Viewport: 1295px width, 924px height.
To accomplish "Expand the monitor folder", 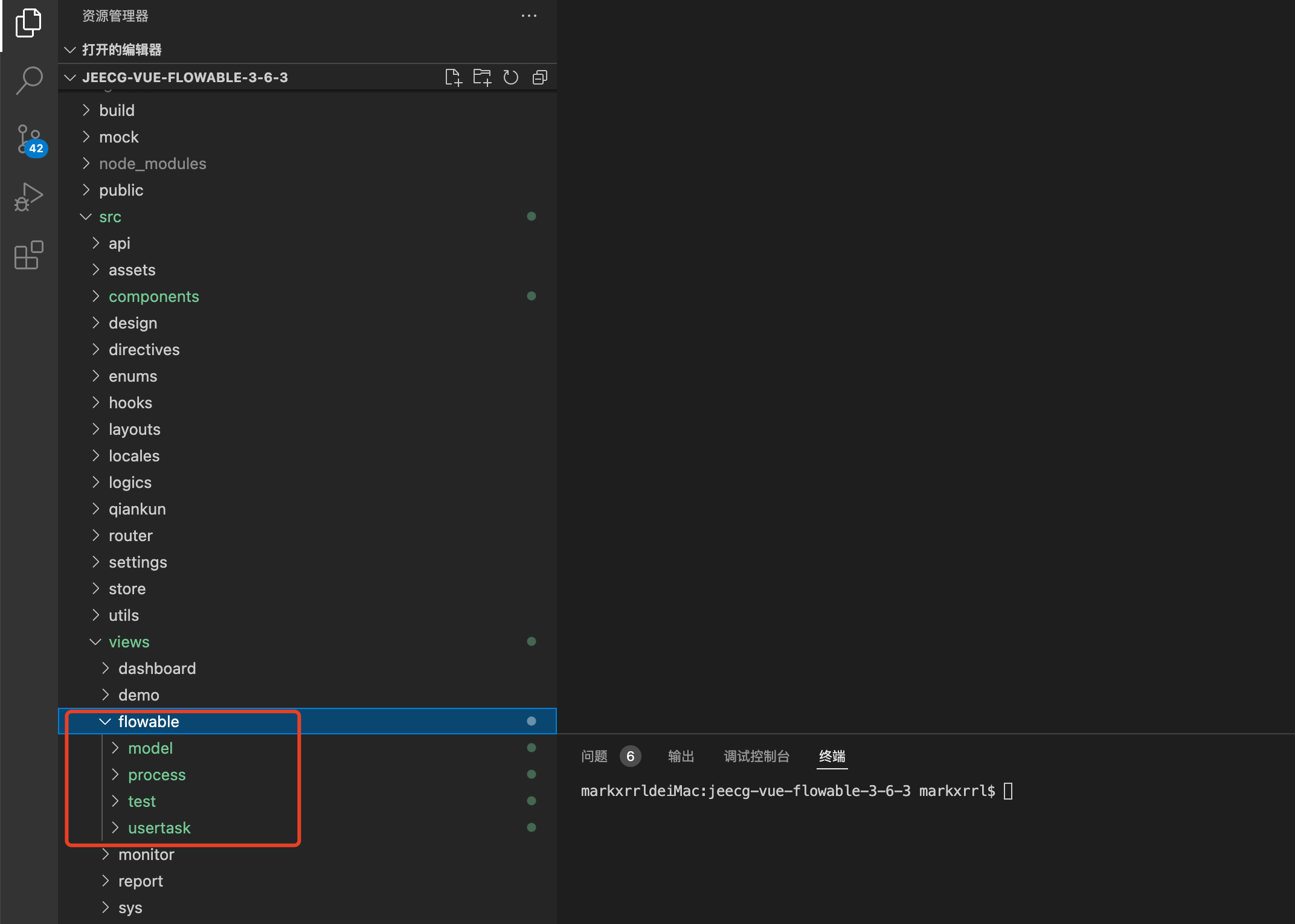I will pos(307,855).
